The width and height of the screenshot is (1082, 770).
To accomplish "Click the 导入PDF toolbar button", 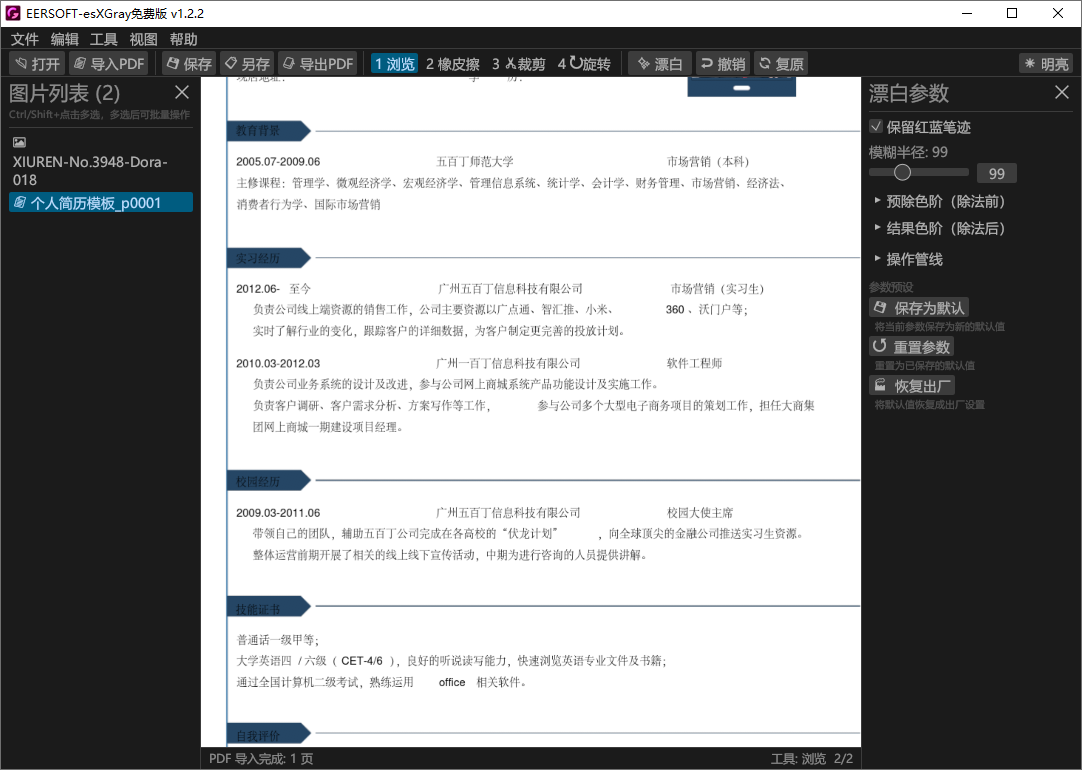I will 110,64.
